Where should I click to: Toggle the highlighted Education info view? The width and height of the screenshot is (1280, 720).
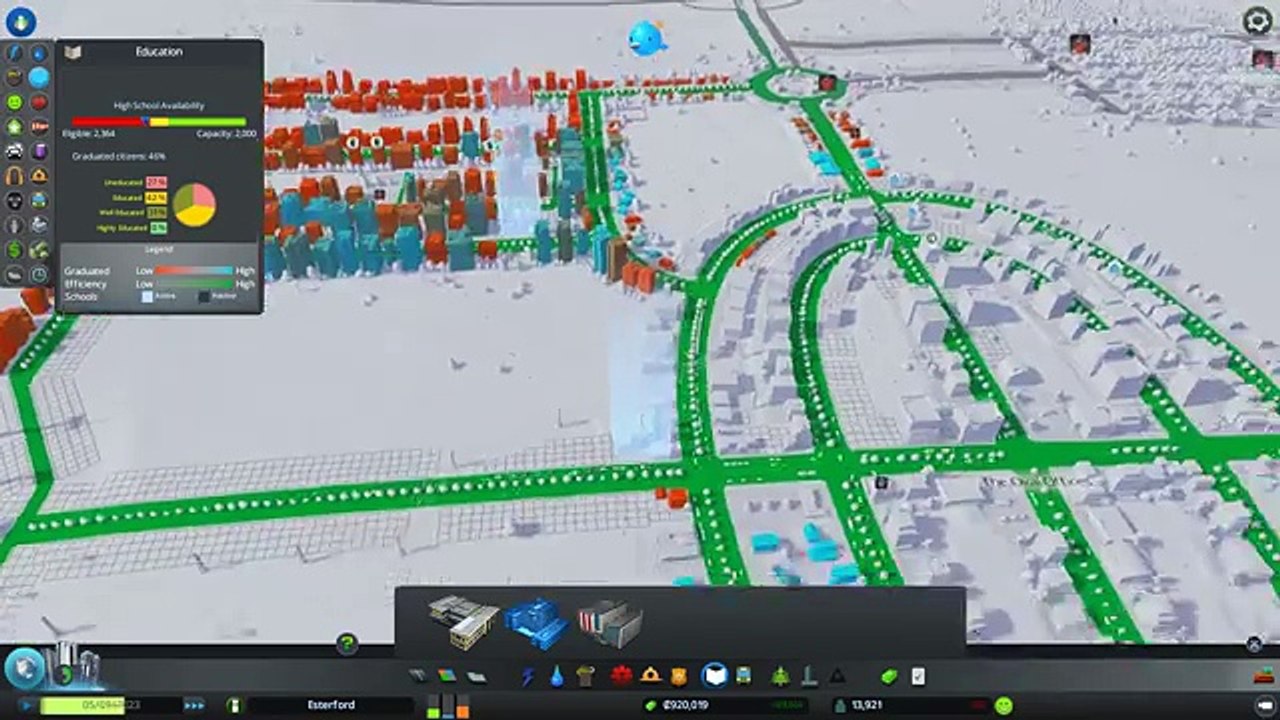coord(39,77)
